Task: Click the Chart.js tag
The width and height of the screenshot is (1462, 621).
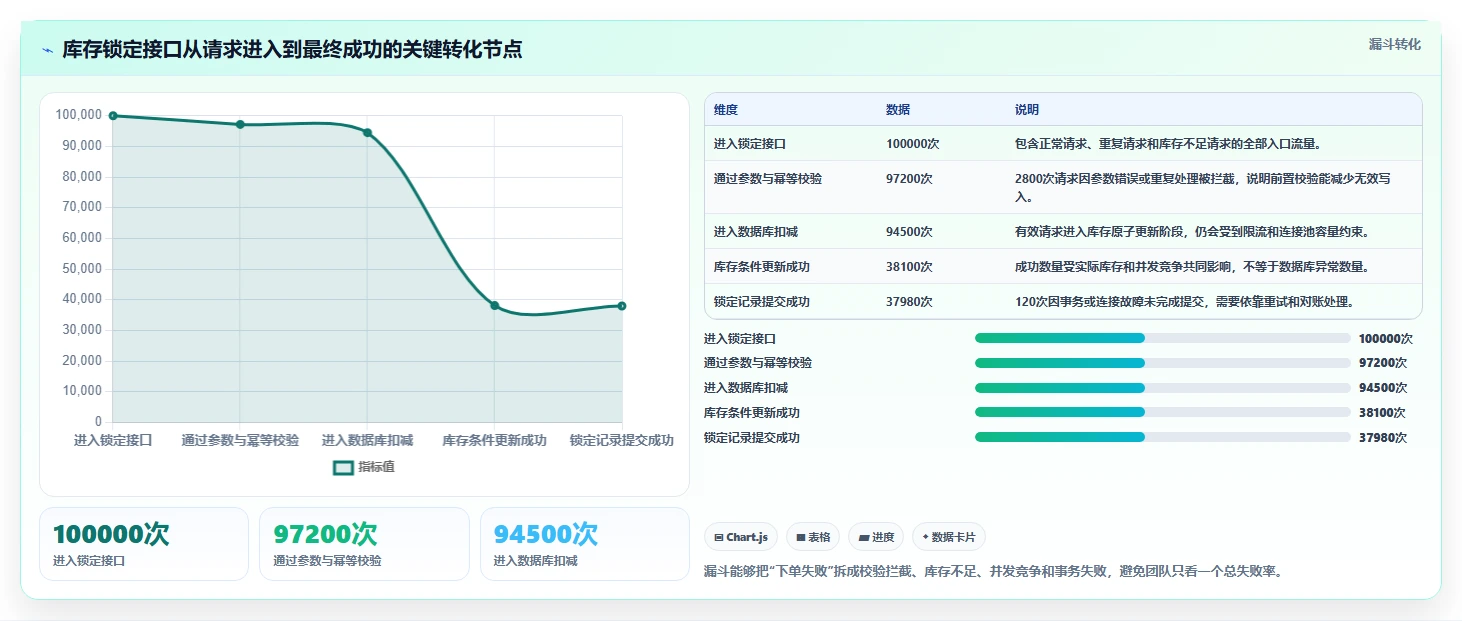Action: click(741, 537)
